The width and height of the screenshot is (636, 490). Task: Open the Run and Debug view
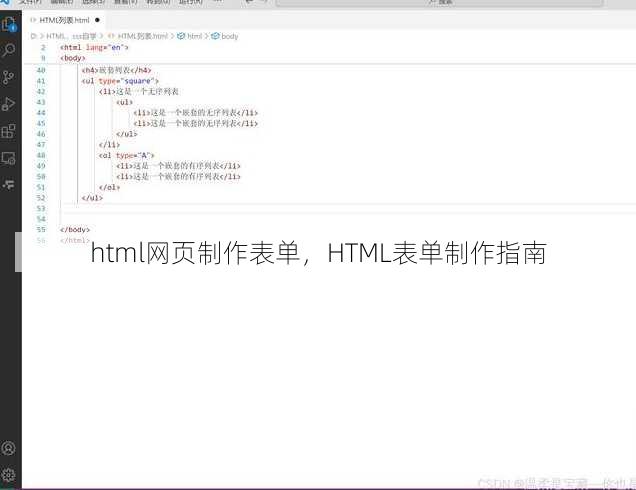(x=8, y=104)
